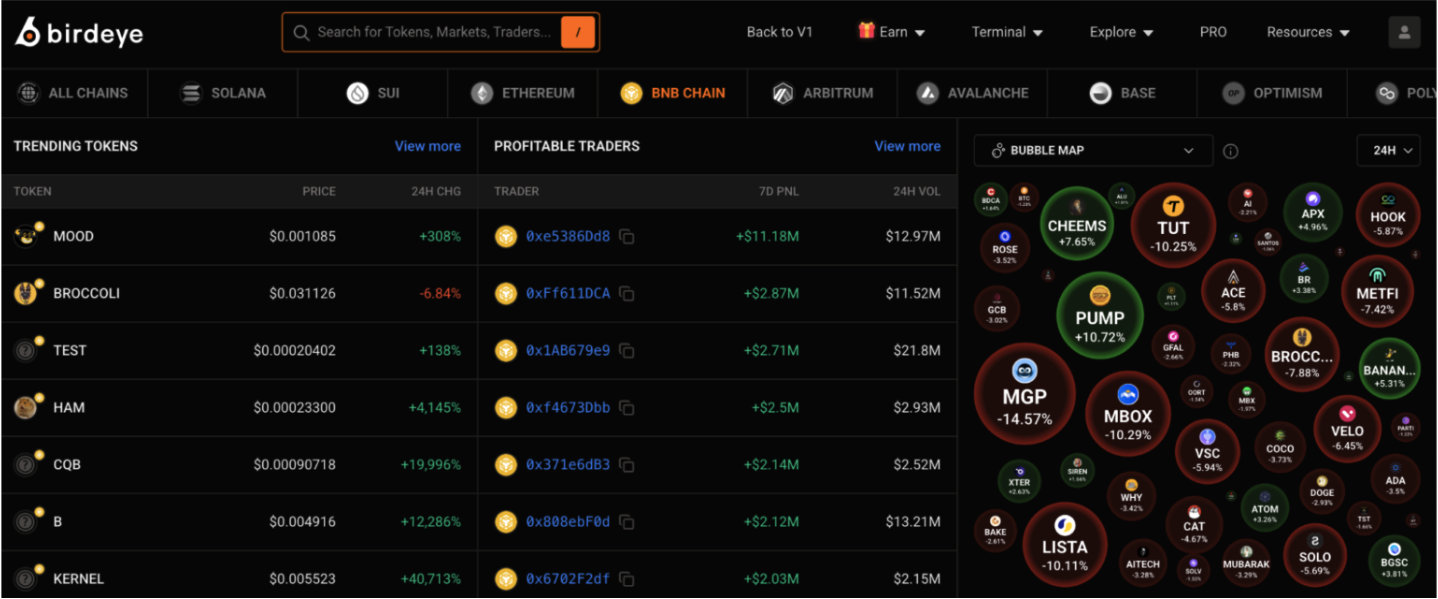Screen dimensions: 1438x599
Task: Select the CAT bubble on the map
Action: pos(1194,526)
